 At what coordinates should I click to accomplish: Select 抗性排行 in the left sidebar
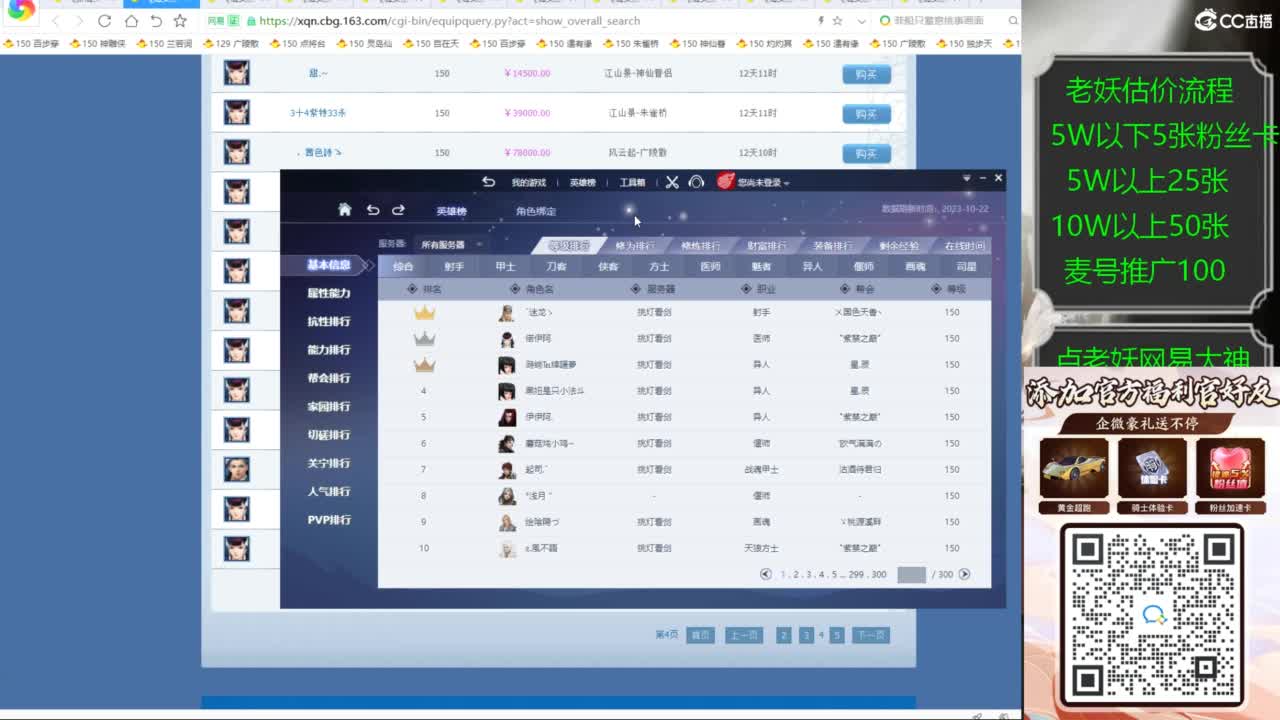pyautogui.click(x=329, y=322)
